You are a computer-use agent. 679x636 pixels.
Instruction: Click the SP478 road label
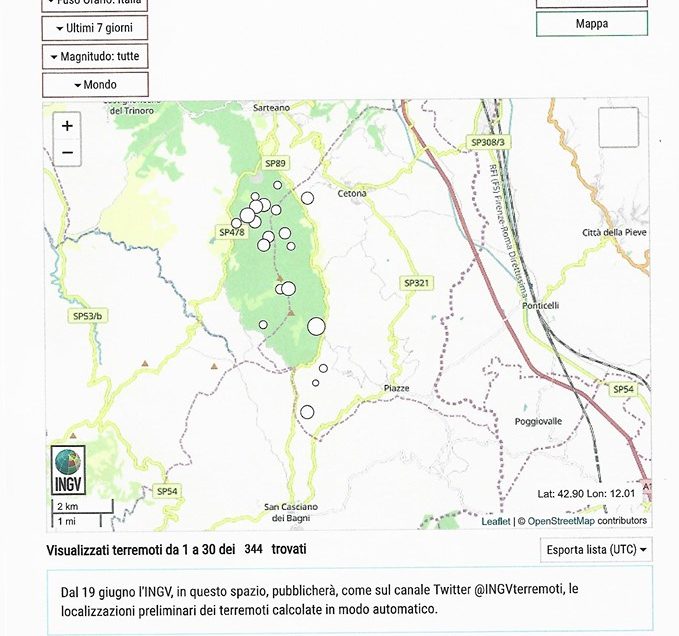click(232, 232)
